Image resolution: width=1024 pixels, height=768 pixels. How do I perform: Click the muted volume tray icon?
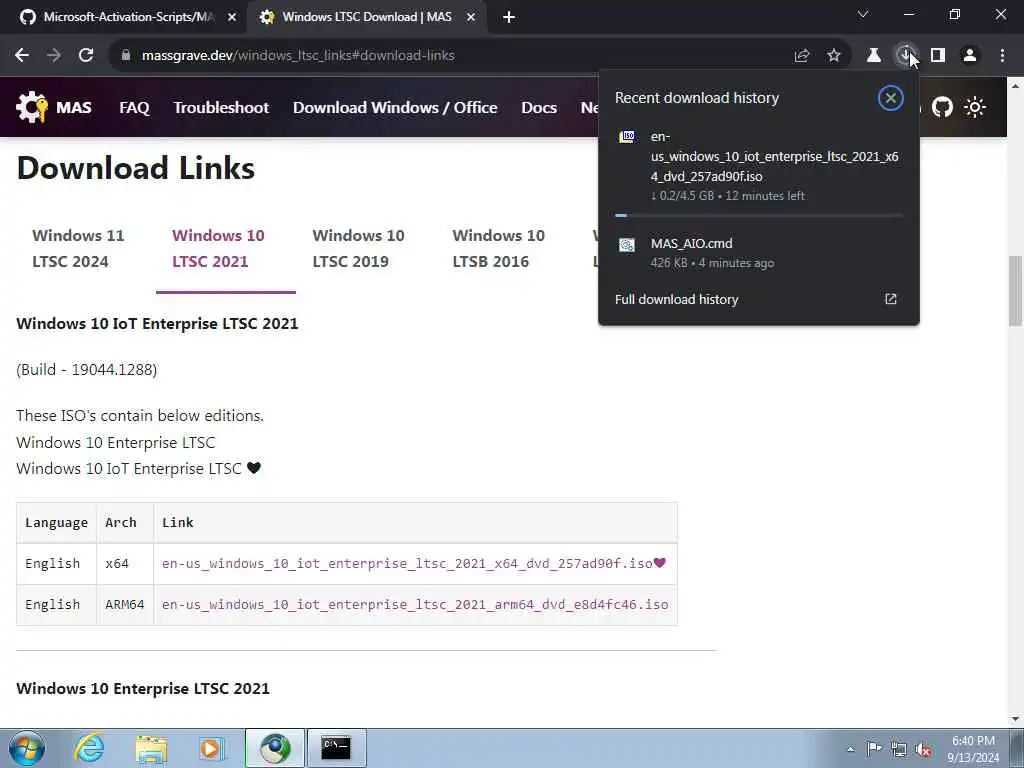pos(923,750)
